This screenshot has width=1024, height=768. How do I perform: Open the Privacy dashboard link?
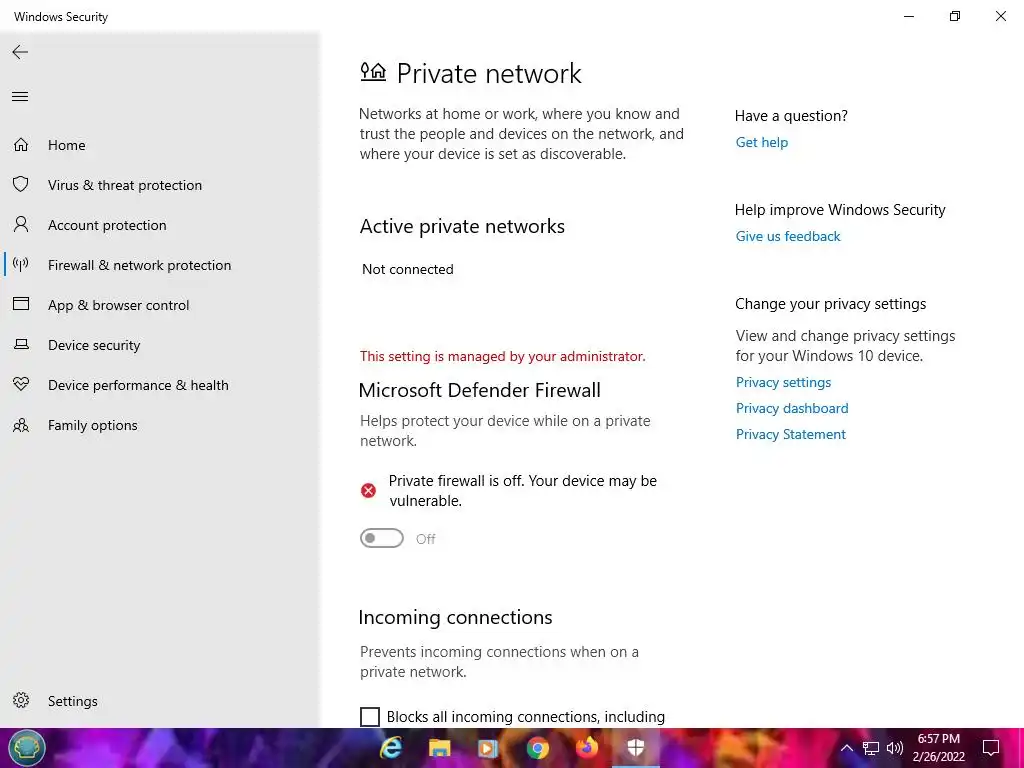click(792, 408)
